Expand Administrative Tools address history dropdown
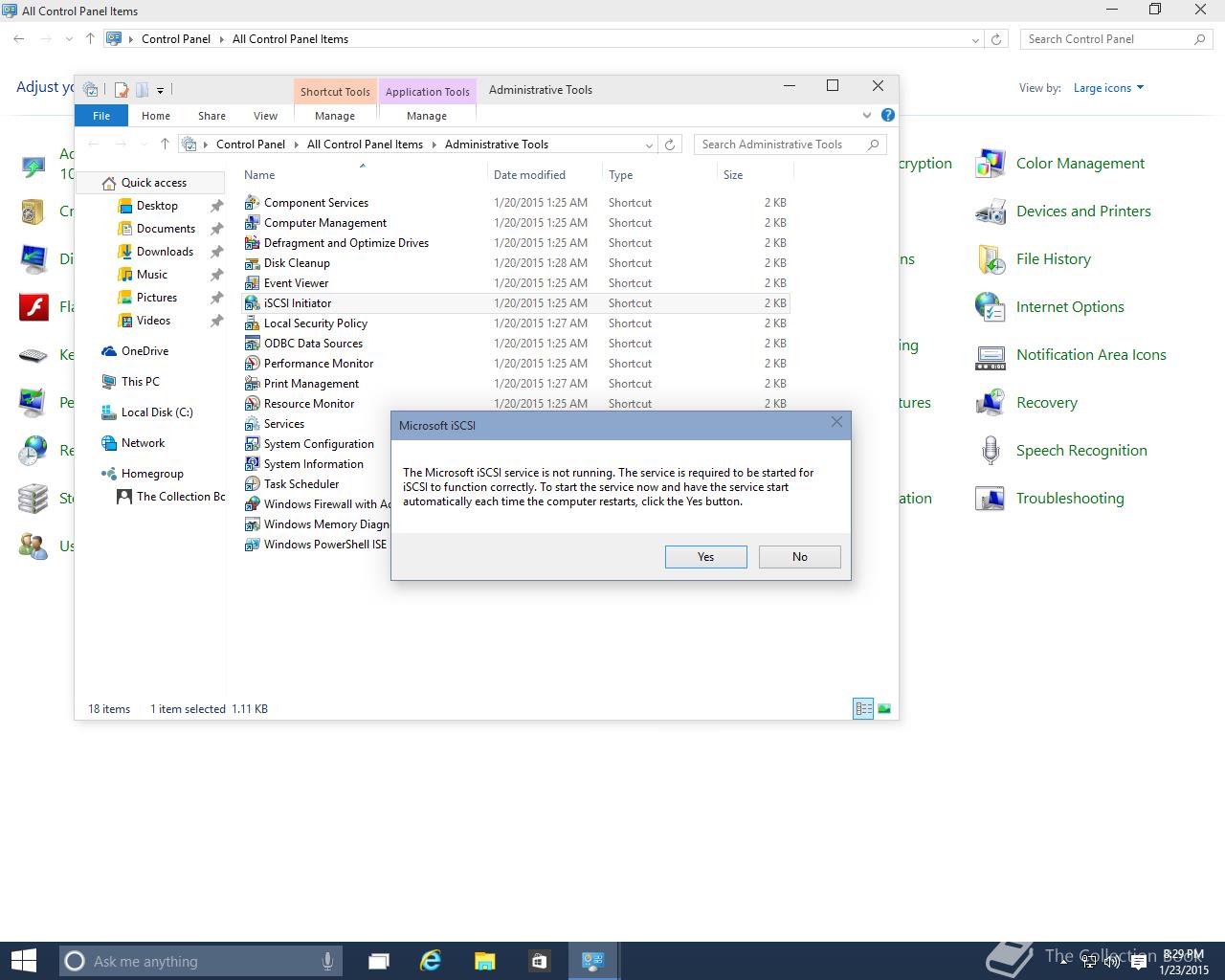The image size is (1225, 980). [649, 145]
